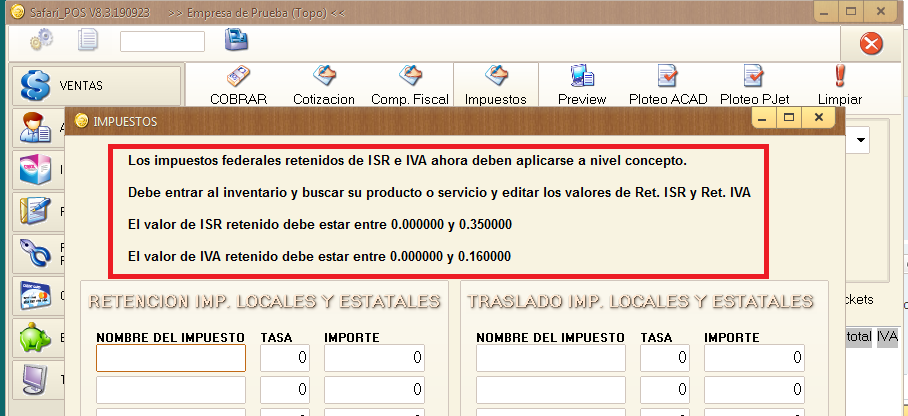Click the red circular close icon
Image resolution: width=908 pixels, height=416 pixels.
[871, 43]
